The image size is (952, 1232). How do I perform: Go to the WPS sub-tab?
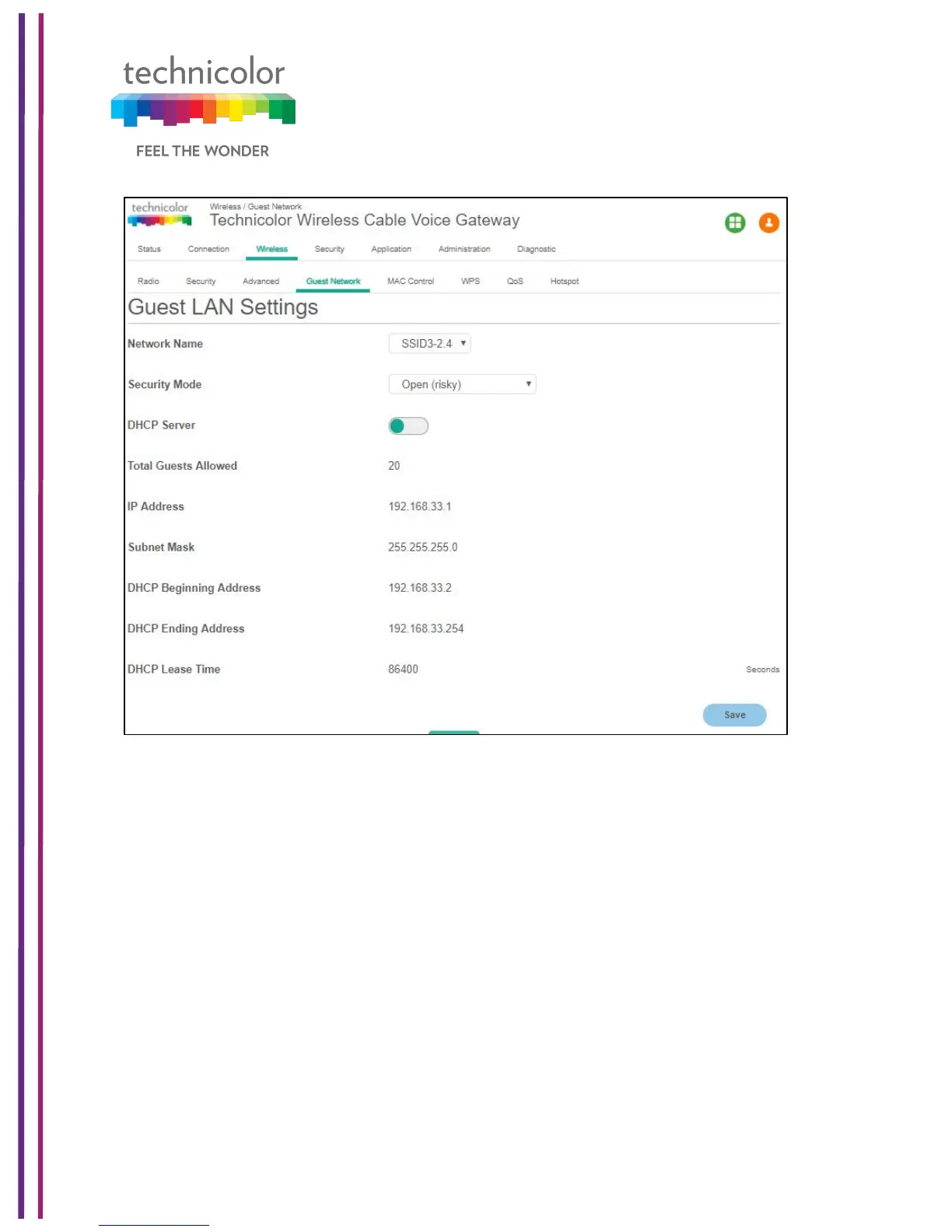point(471,281)
